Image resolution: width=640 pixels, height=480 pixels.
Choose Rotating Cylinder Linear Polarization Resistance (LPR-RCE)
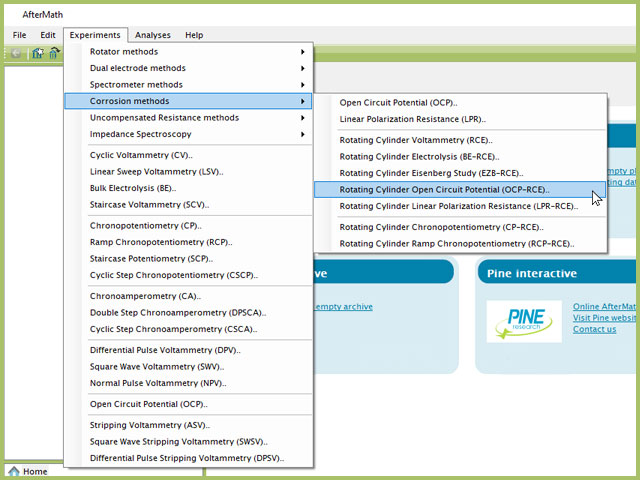(460, 207)
